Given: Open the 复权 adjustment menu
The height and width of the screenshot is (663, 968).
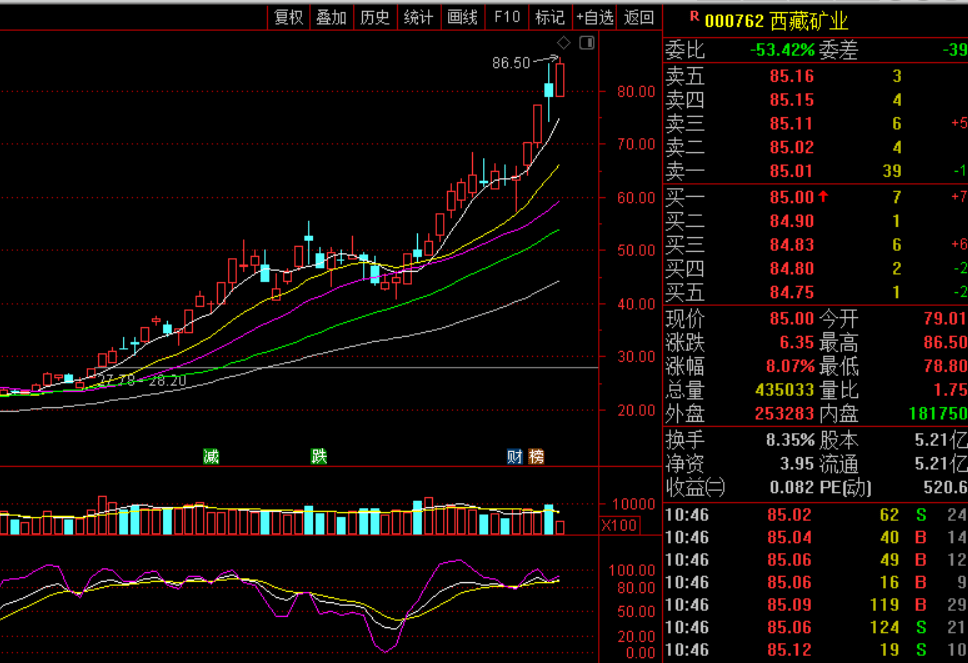Looking at the screenshot, I should pos(289,17).
